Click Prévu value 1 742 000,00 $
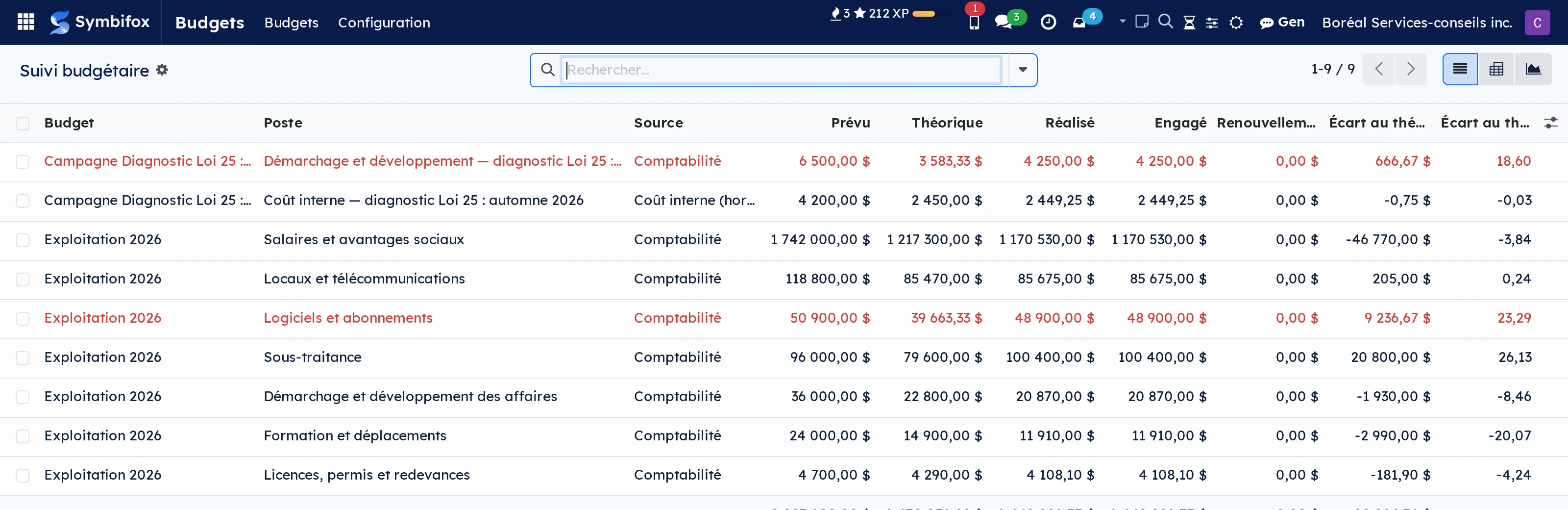This screenshot has height=510, width=1568. pyautogui.click(x=820, y=239)
